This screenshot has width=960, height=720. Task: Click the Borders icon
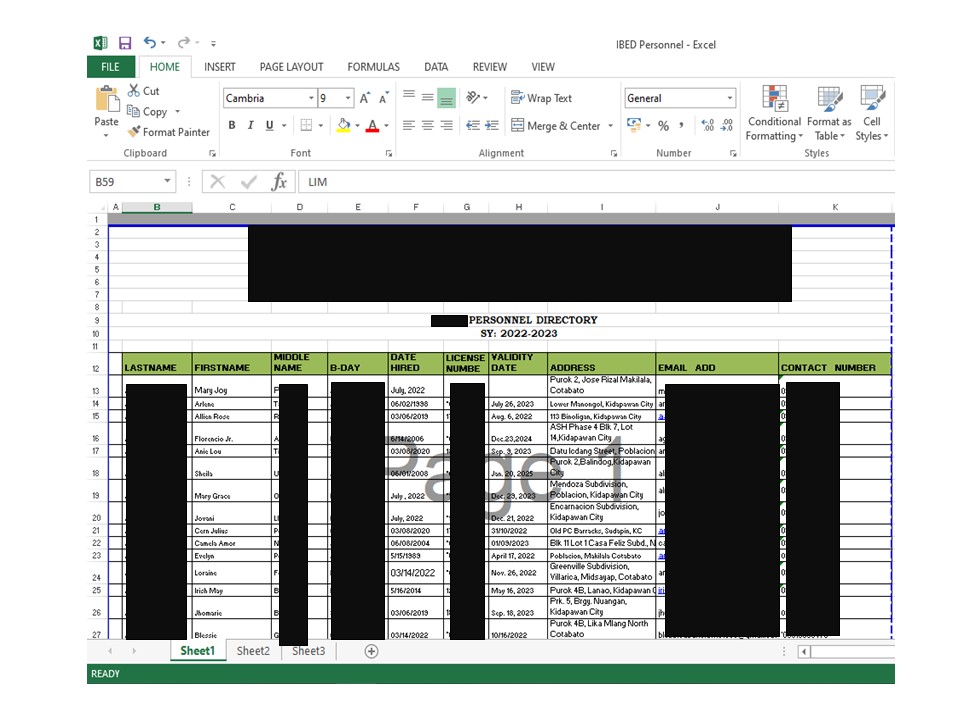(307, 125)
